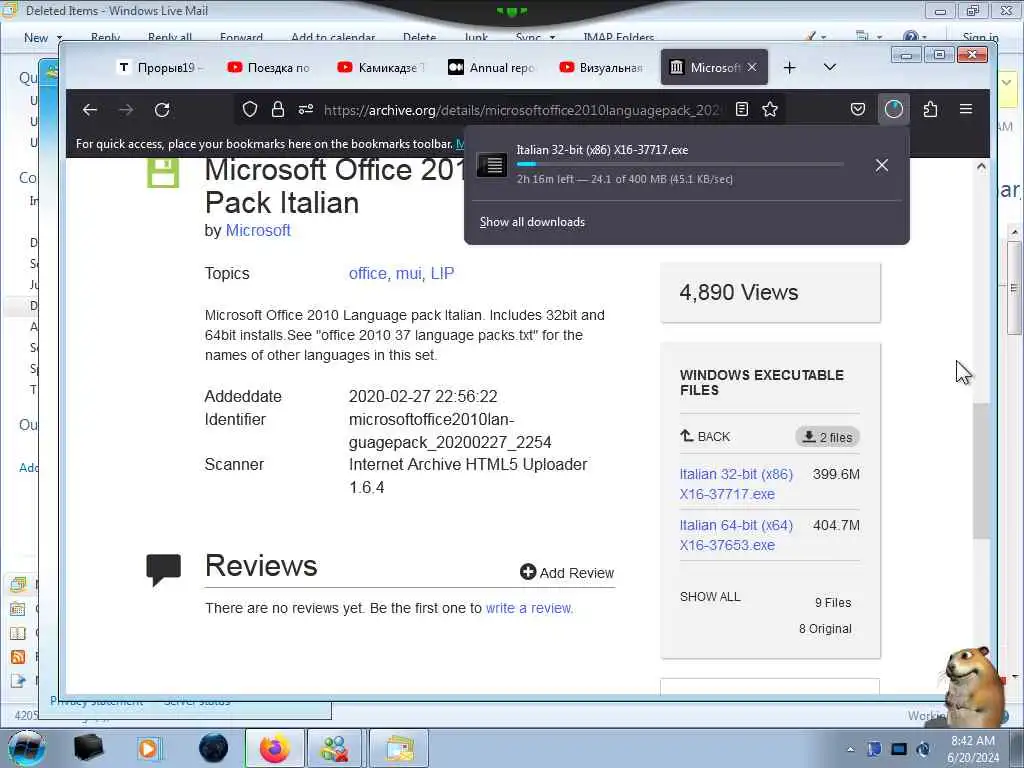Viewport: 1024px width, 768px height.
Task: Click Show all downloads
Action: coord(532,222)
